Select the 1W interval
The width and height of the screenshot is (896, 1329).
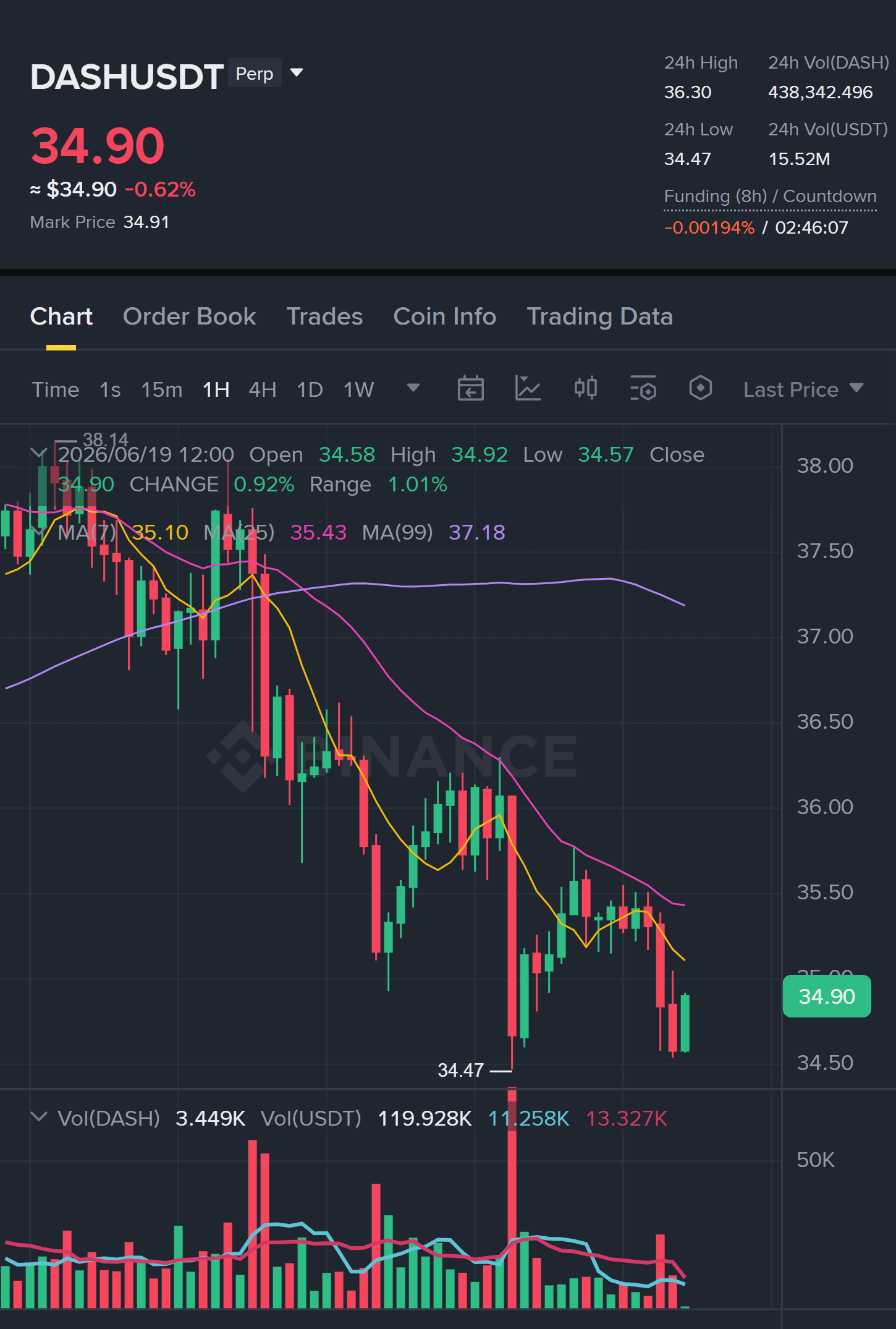coord(359,389)
